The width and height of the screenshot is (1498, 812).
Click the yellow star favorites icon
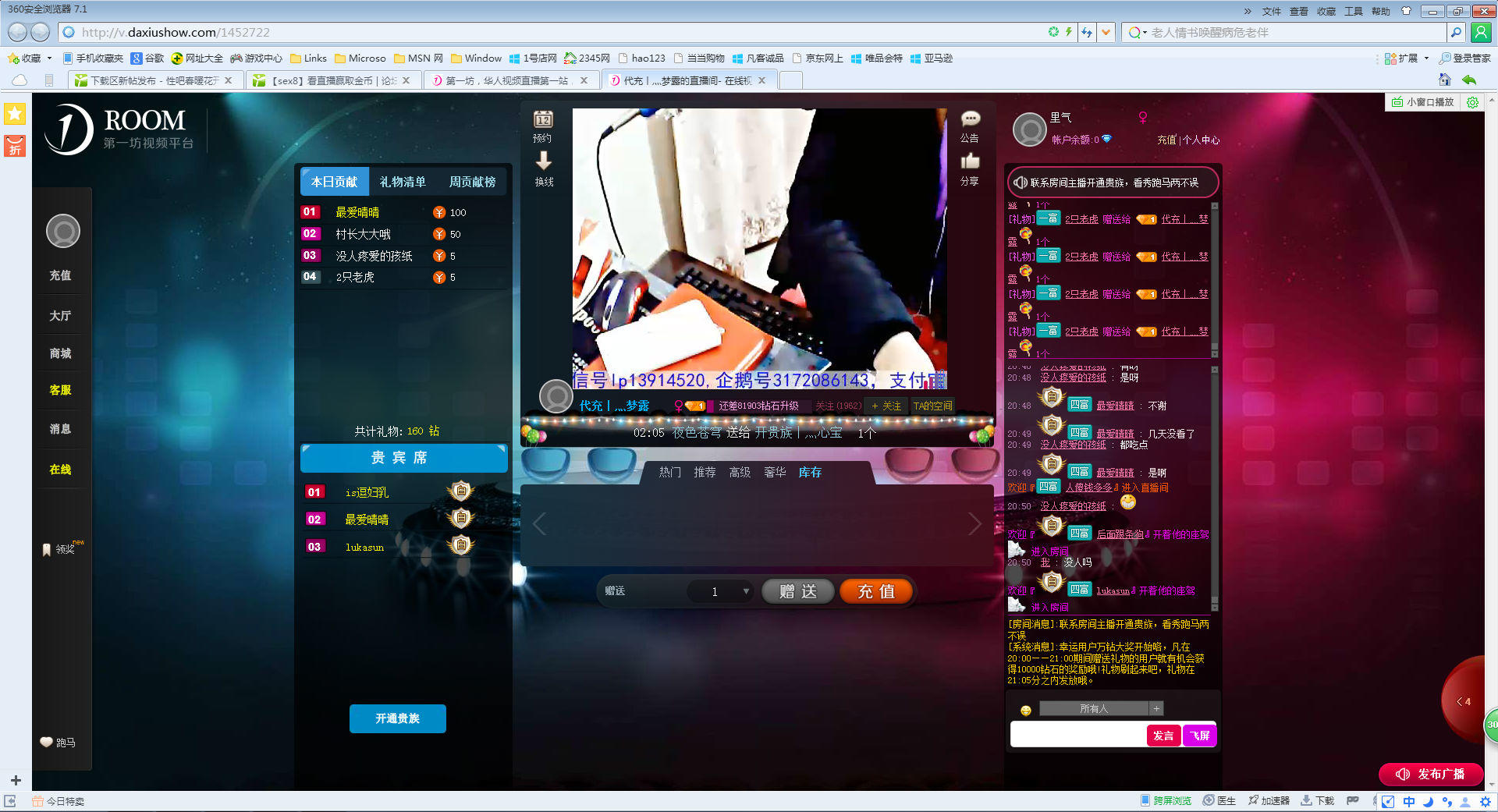pyautogui.click(x=15, y=114)
